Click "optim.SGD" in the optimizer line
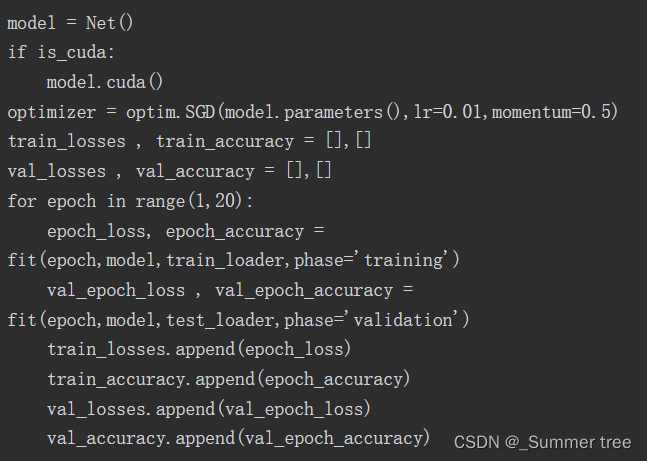 (x=190, y=112)
